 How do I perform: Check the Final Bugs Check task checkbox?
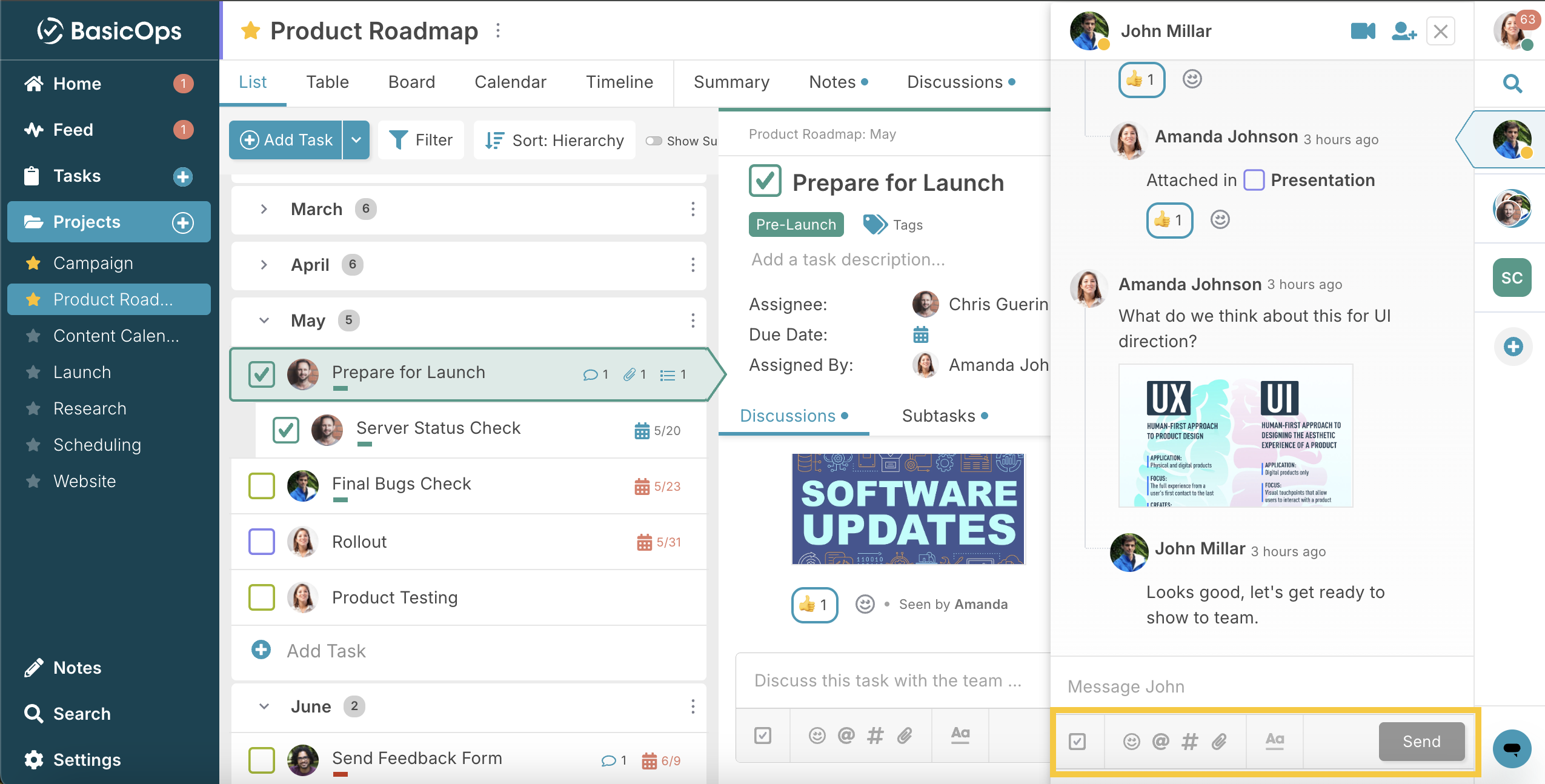[261, 485]
